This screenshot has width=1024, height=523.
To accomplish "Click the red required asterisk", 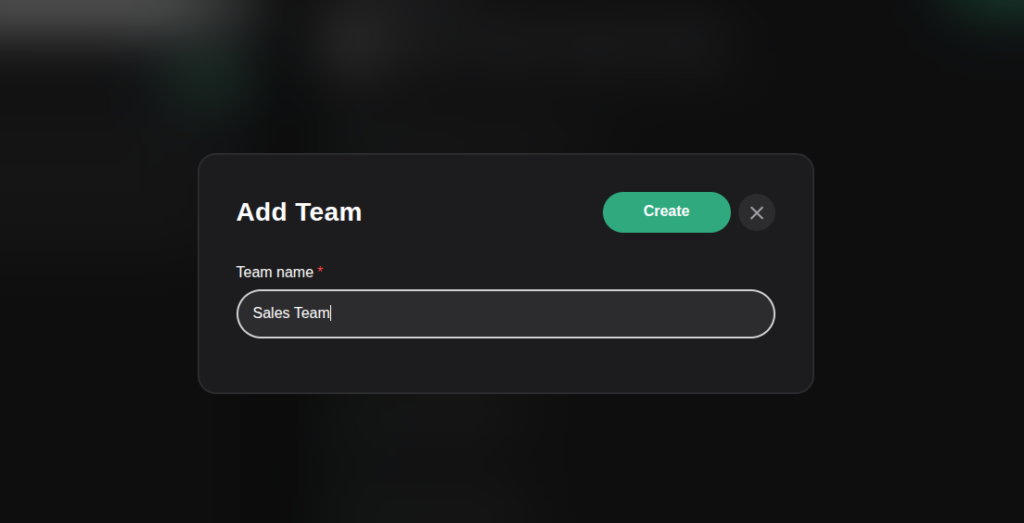I will [320, 271].
